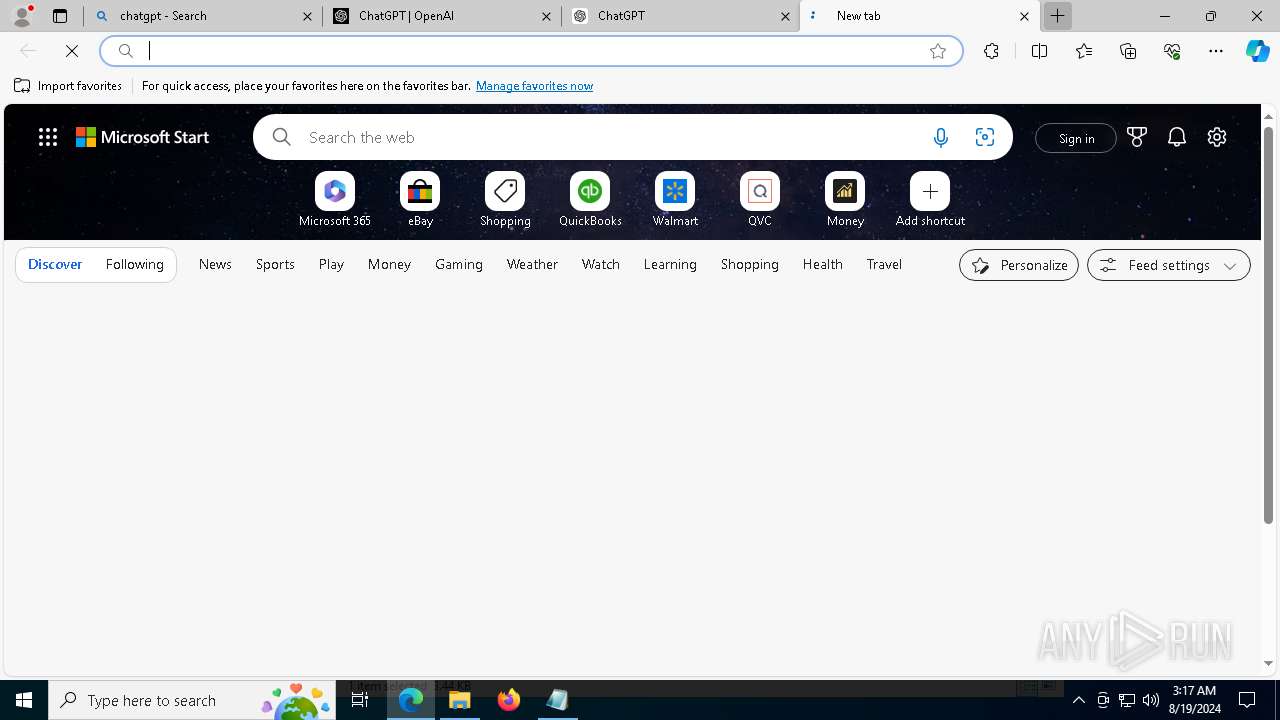Select the Following feed tab
This screenshot has height=720, width=1280.
pyautogui.click(x=134, y=265)
